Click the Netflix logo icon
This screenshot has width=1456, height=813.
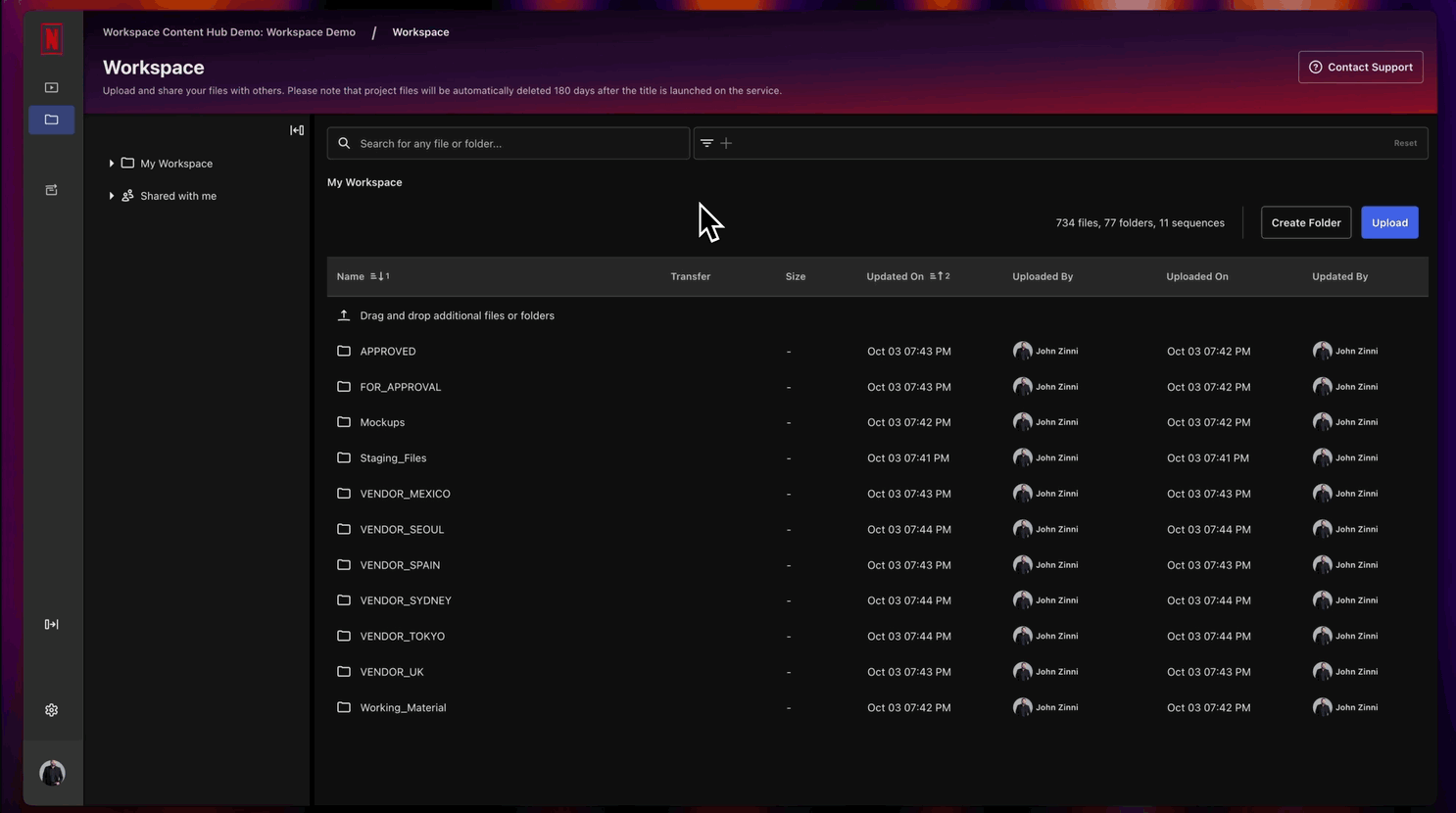tap(52, 39)
